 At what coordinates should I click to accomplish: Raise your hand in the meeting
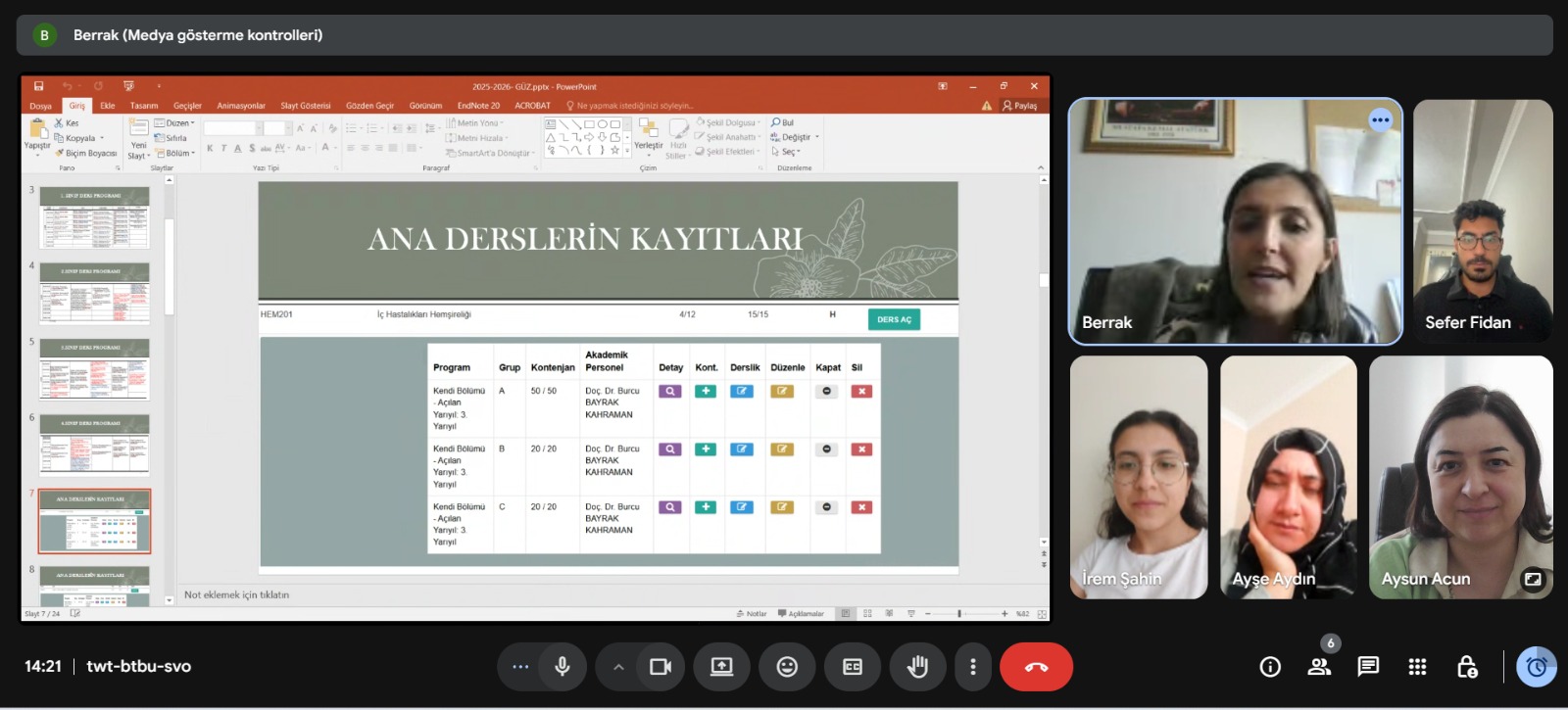(917, 667)
